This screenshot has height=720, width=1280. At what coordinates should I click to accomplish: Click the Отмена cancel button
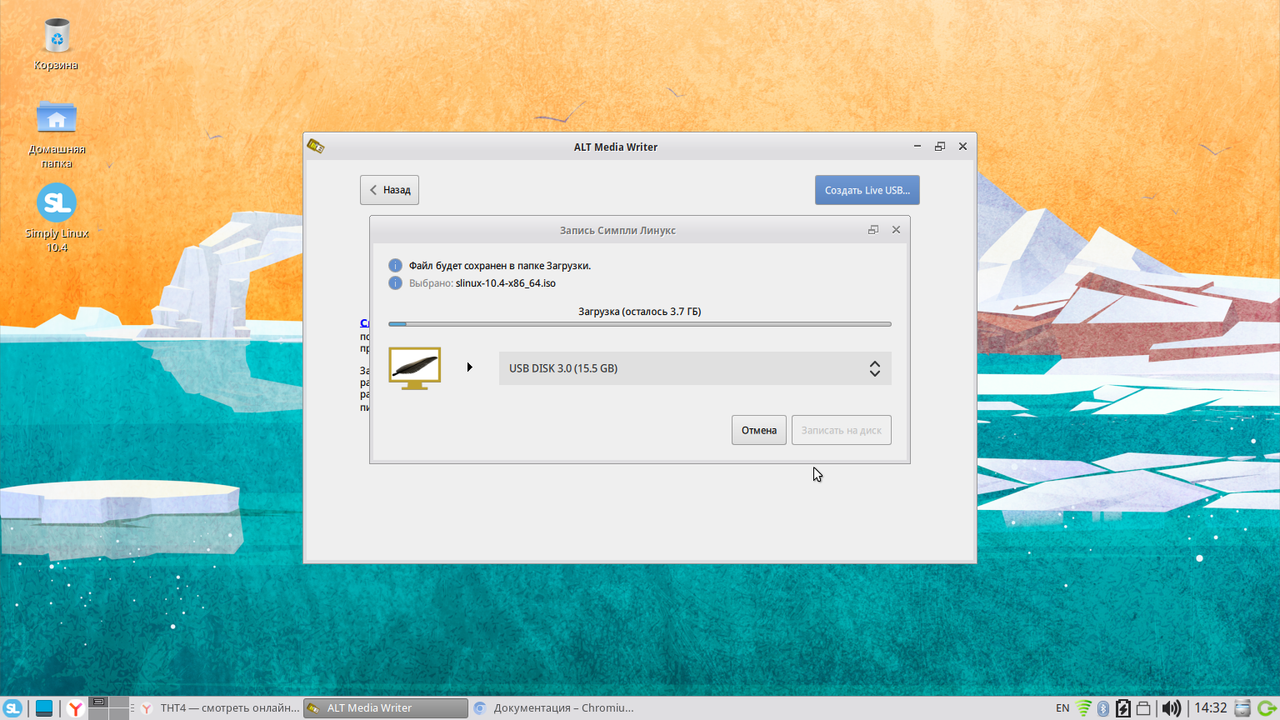click(759, 430)
